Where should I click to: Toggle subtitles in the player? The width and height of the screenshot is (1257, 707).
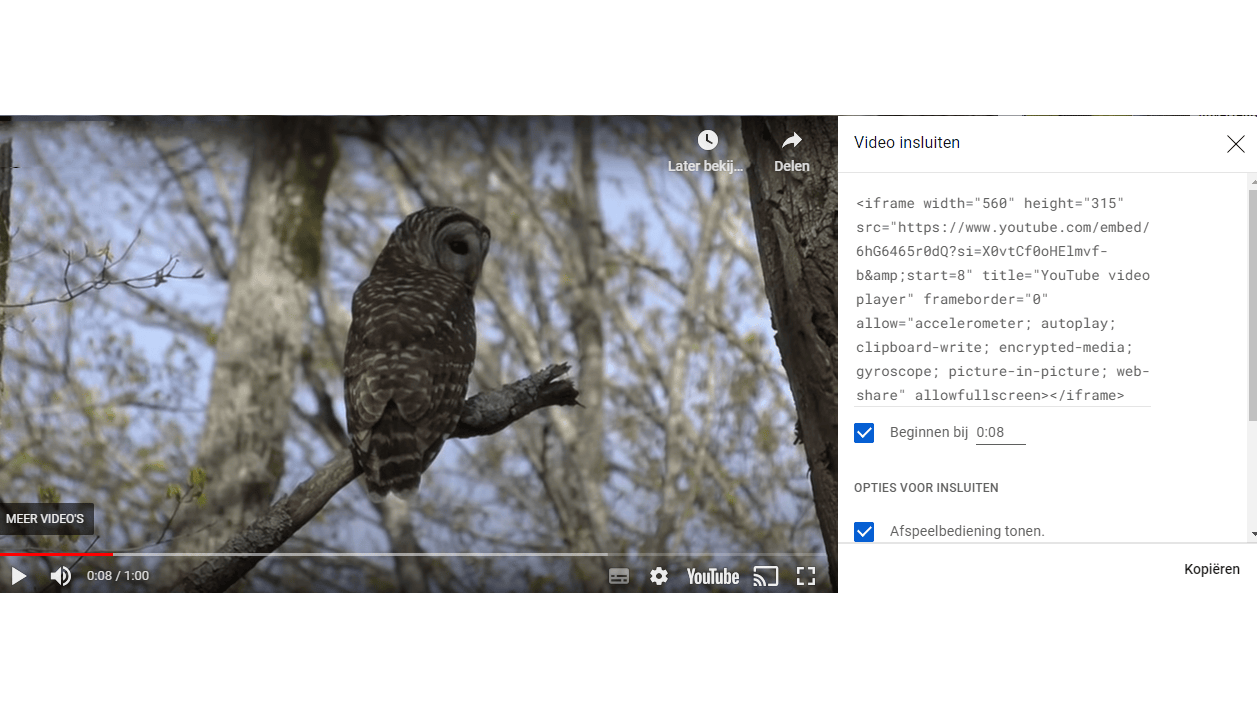click(619, 576)
